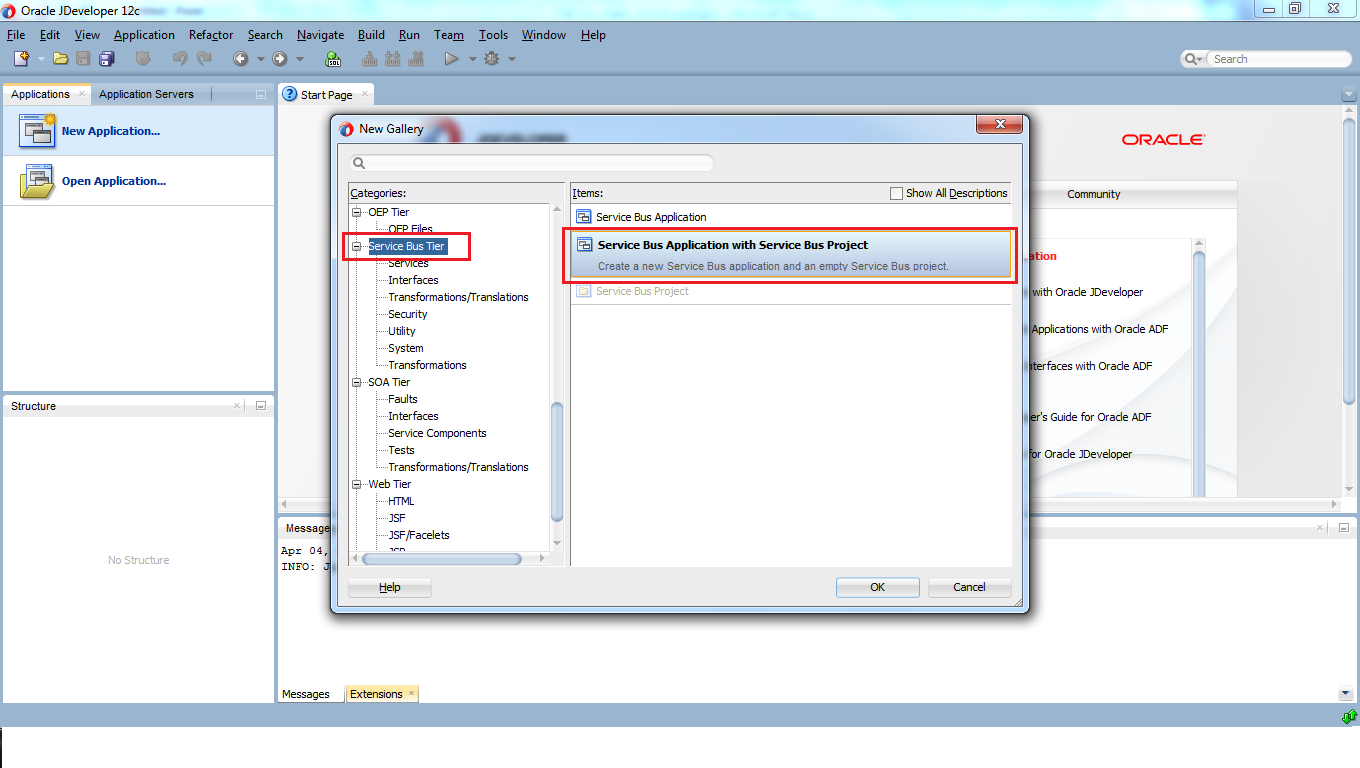This screenshot has width=1360, height=768.
Task: Click the Categories horizontal scrollbar thumb
Action: (x=441, y=559)
